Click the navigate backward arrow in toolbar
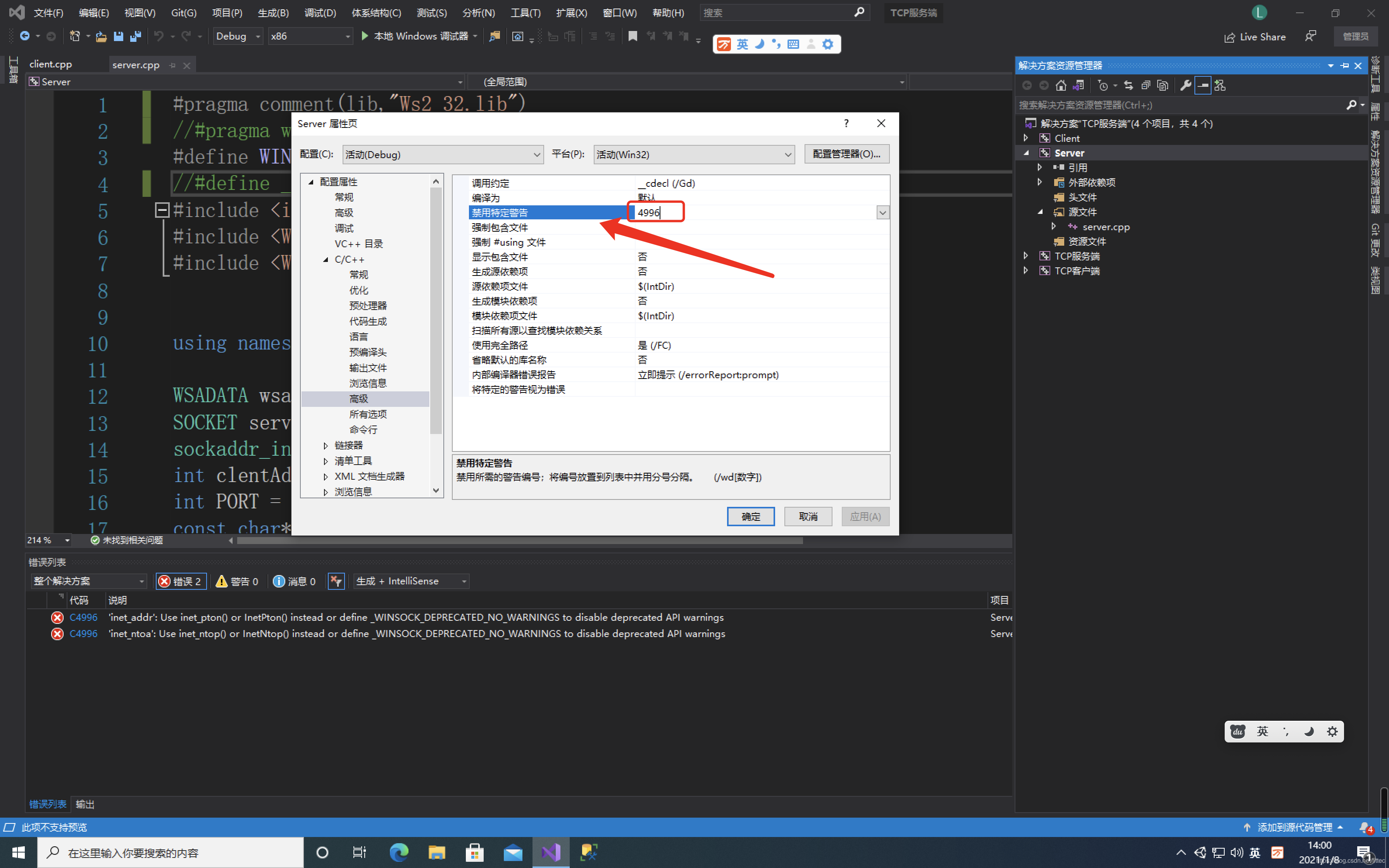The image size is (1389, 868). (x=25, y=36)
